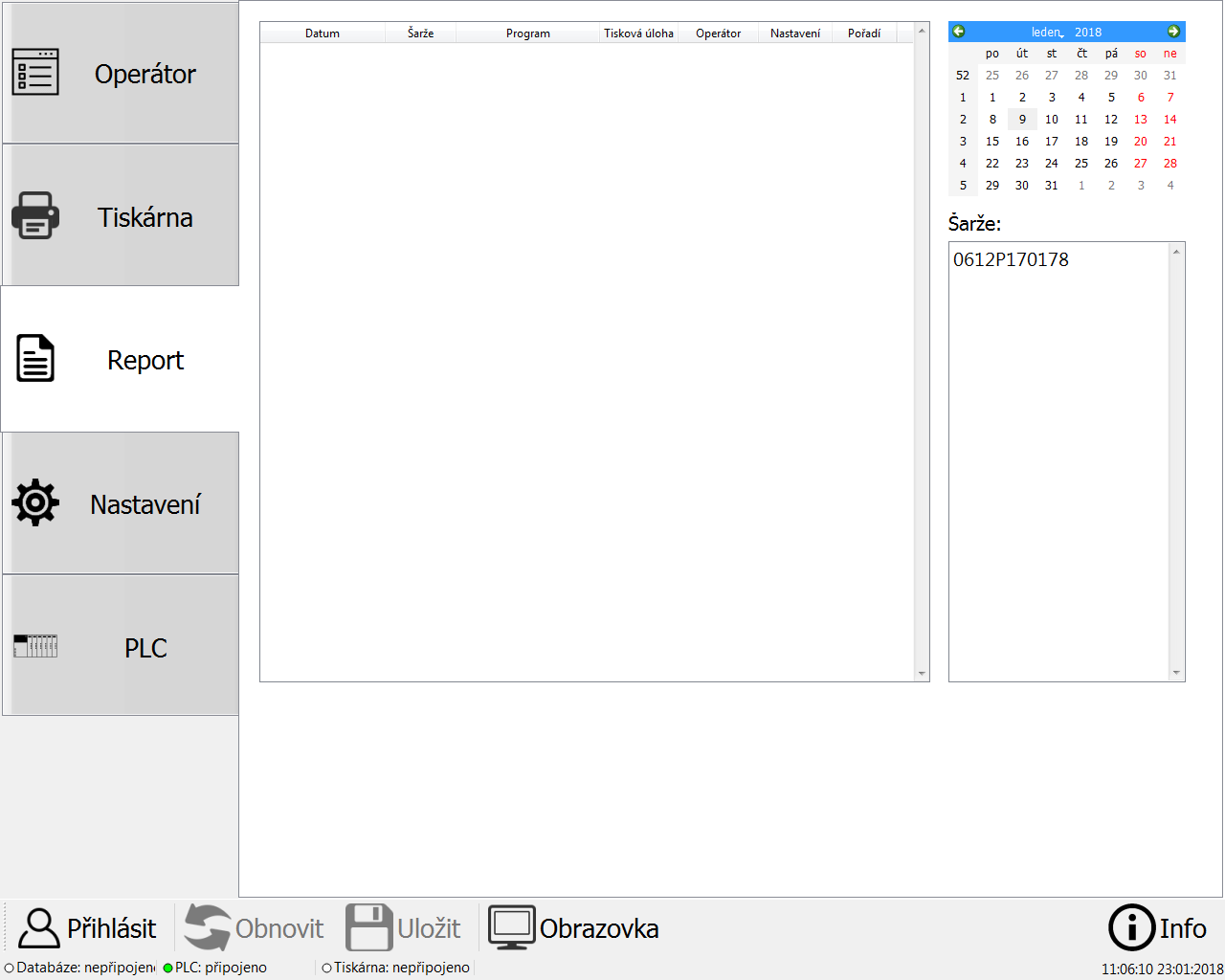Select the Report document icon
Viewport: 1225px width, 980px height.
[x=35, y=359]
